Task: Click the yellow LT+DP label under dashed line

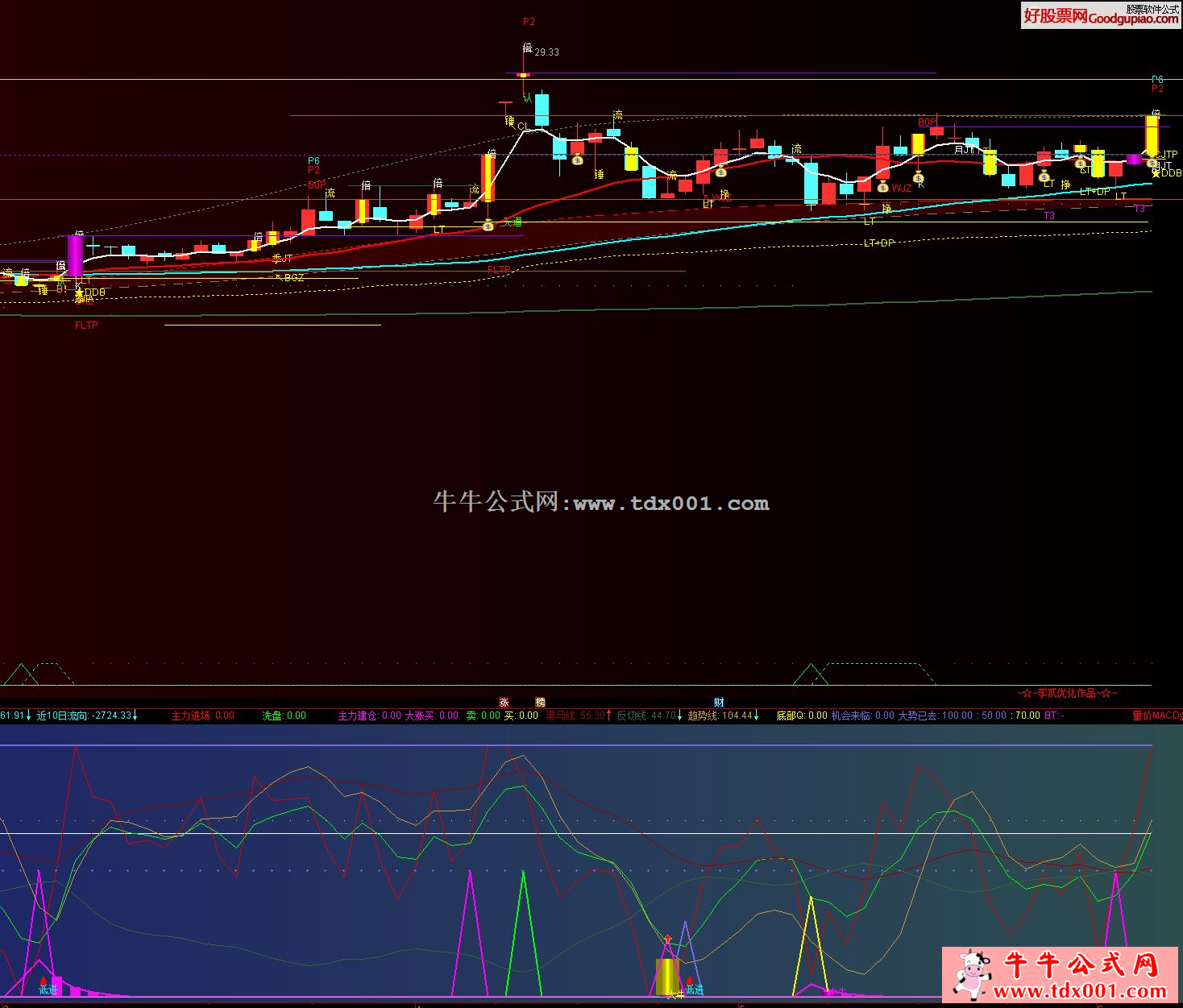Action: point(879,243)
